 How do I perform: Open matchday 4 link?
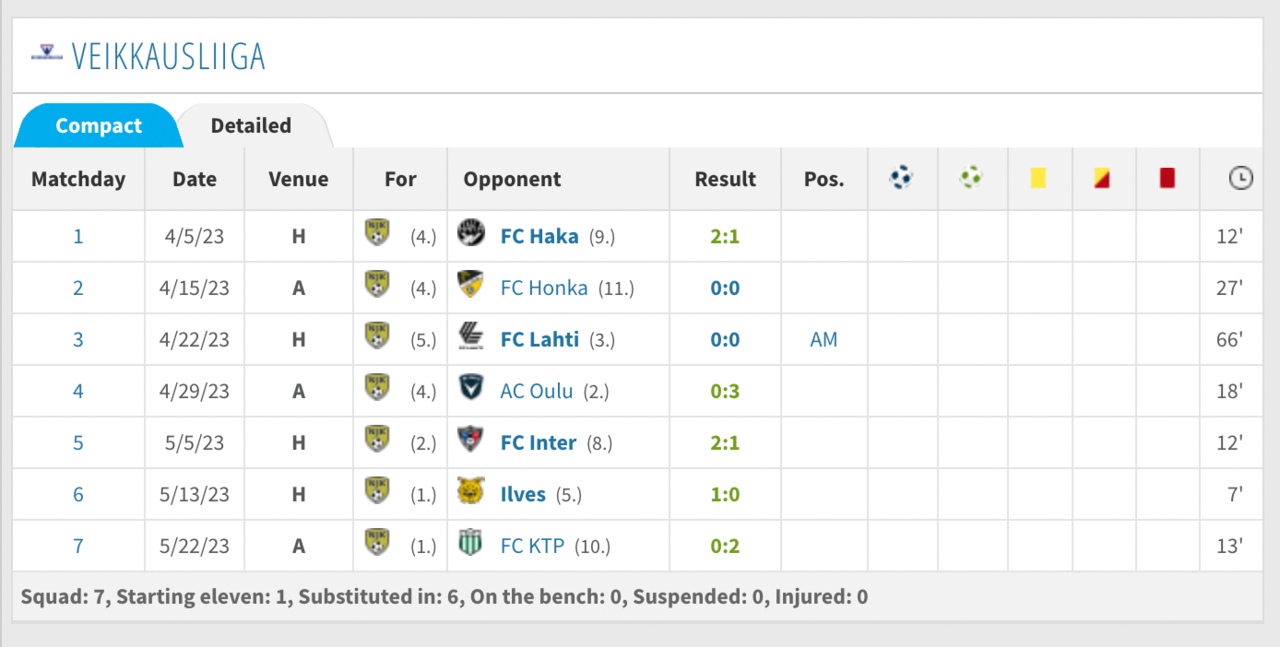(78, 391)
